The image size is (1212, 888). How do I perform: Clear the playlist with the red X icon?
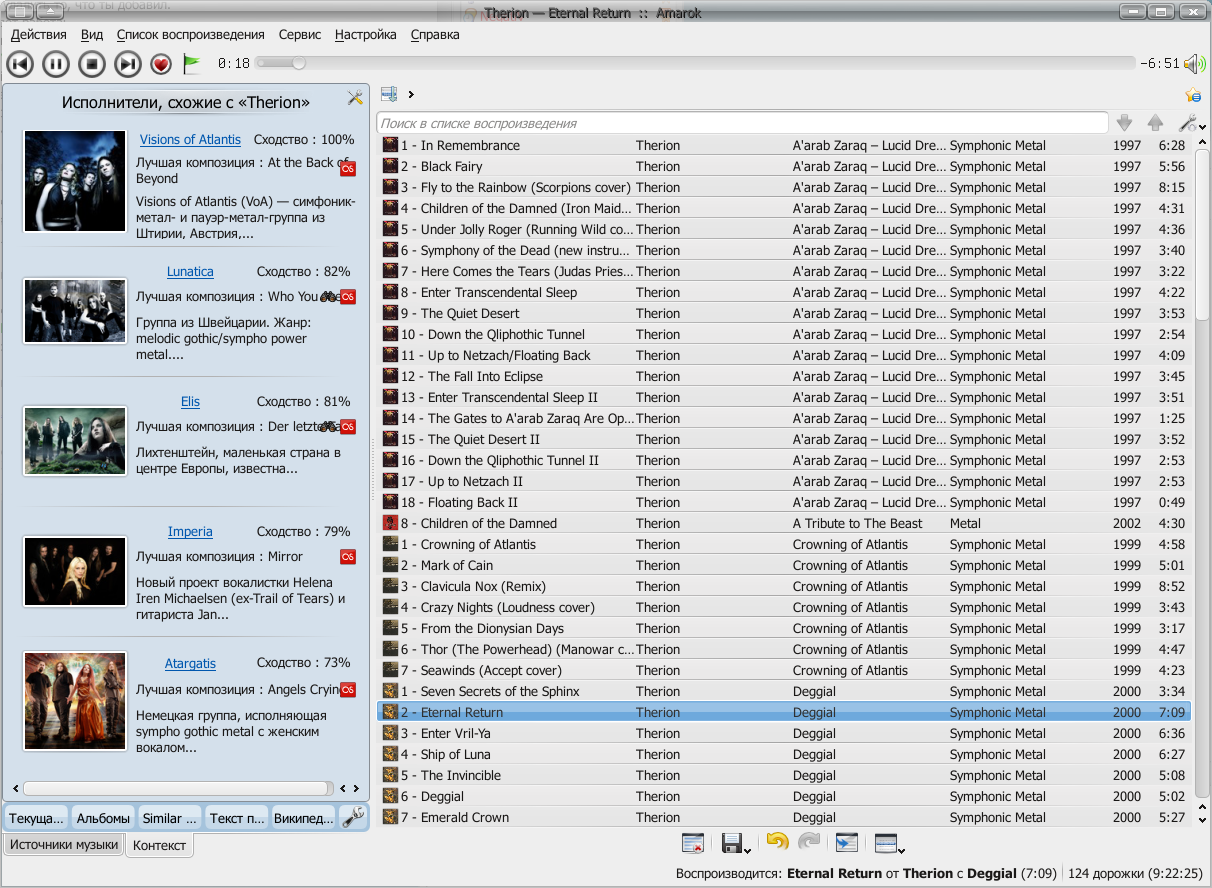tap(692, 843)
